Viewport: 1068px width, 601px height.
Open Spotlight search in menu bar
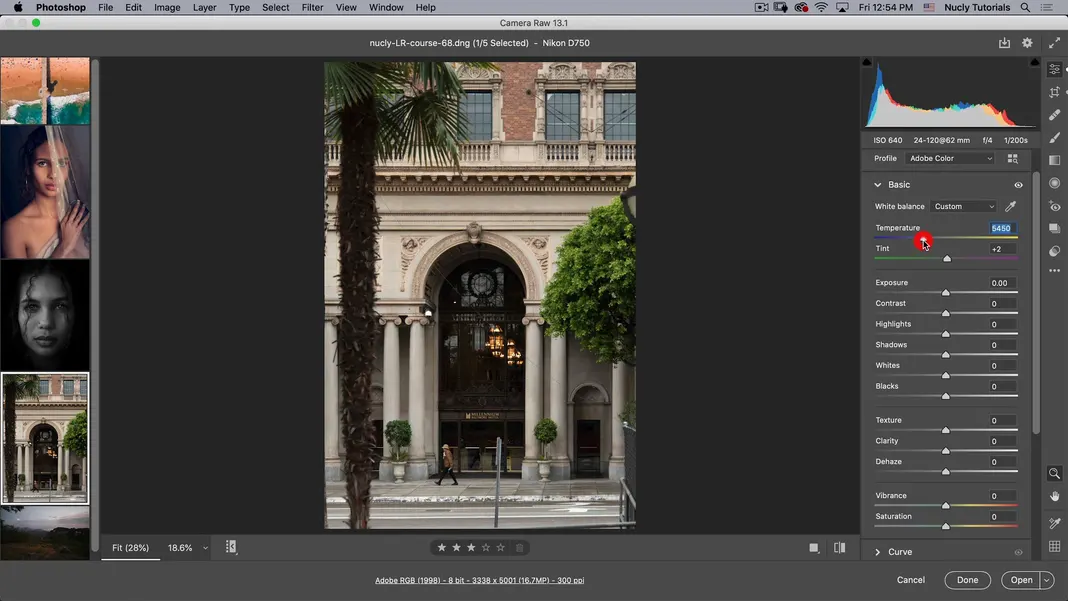pos(1025,7)
